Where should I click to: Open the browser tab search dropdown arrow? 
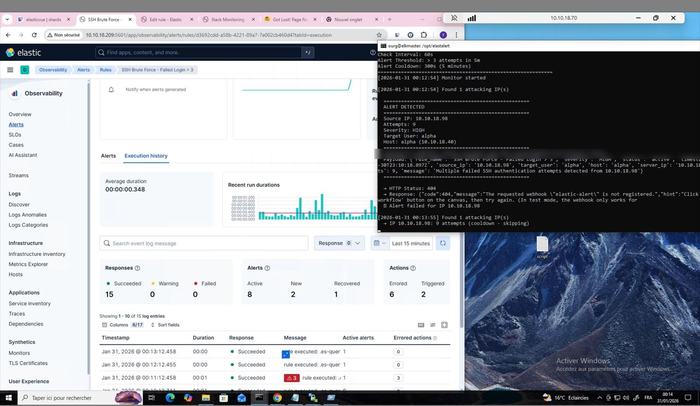click(7, 20)
